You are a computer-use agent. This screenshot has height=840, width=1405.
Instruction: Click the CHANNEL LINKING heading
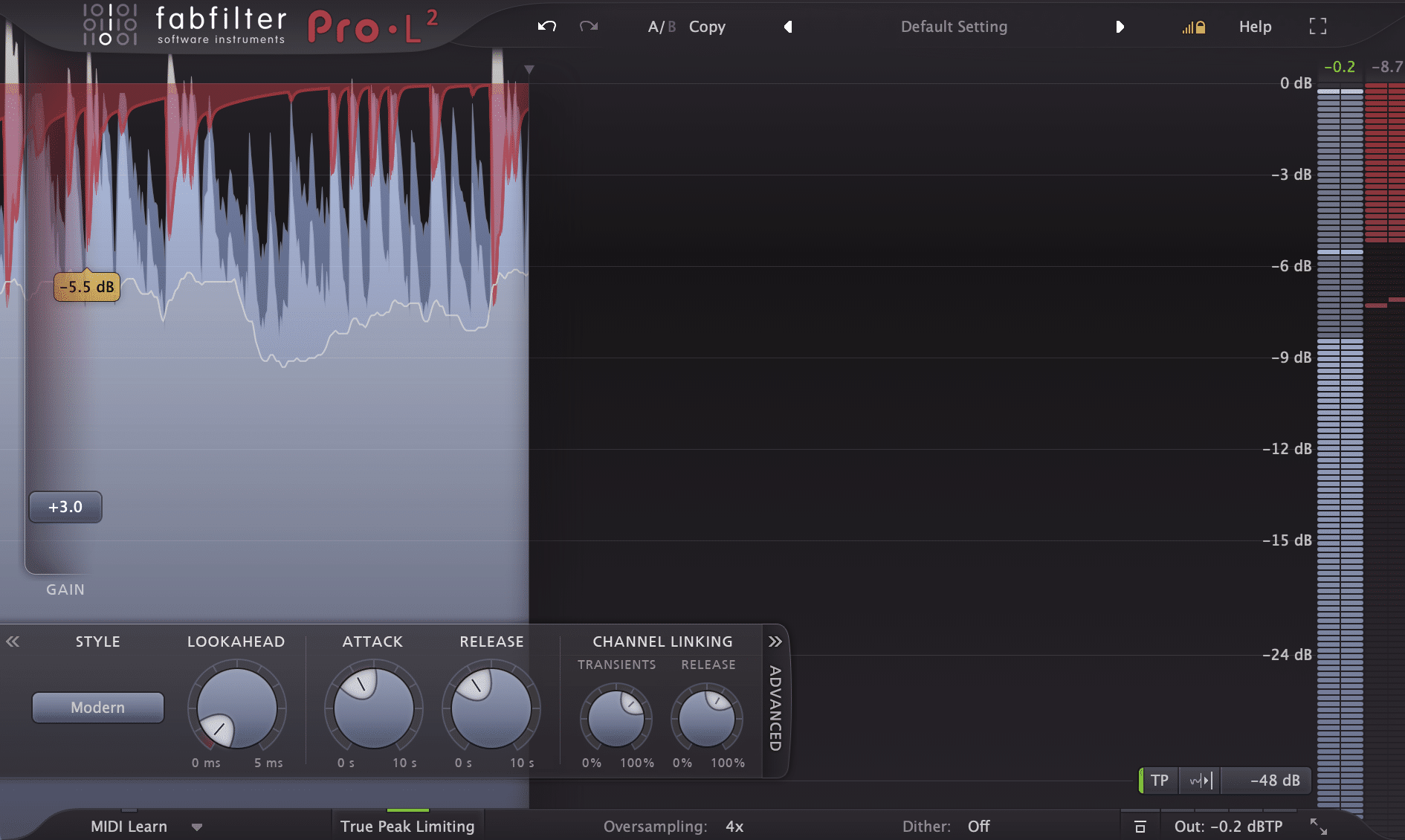pyautogui.click(x=662, y=642)
